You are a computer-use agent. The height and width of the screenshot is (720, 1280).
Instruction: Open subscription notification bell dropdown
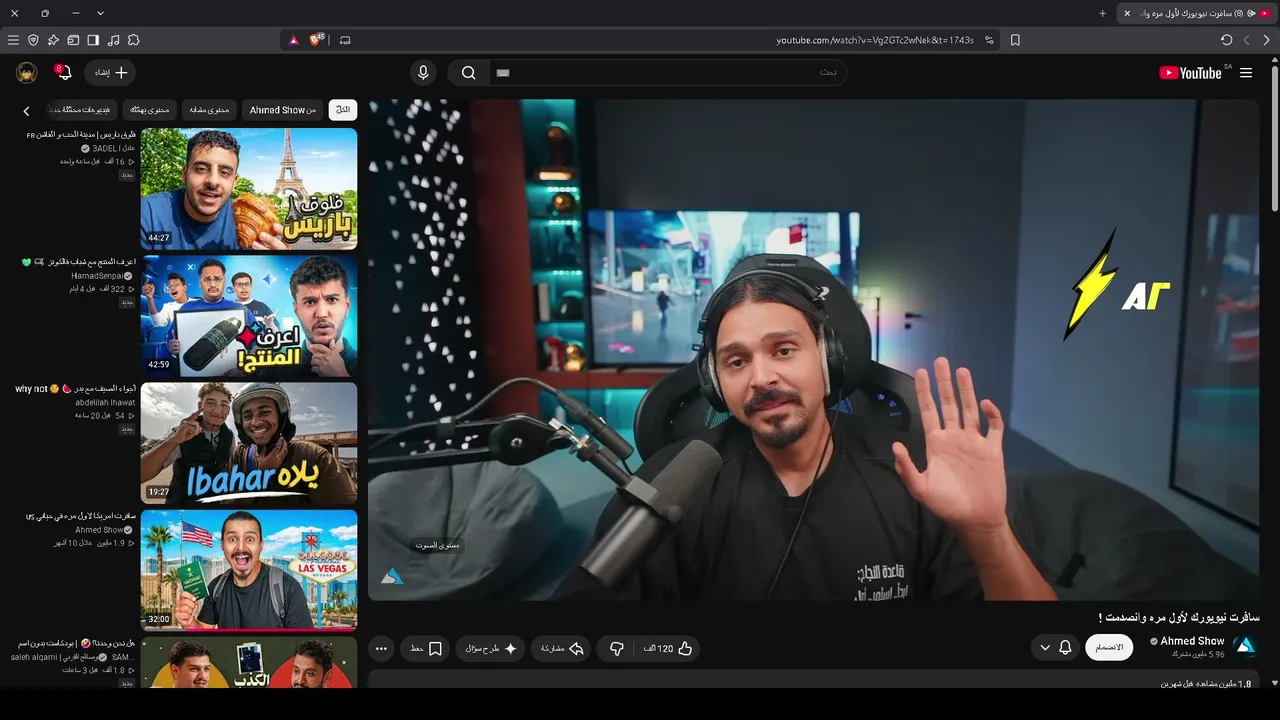tap(1055, 647)
